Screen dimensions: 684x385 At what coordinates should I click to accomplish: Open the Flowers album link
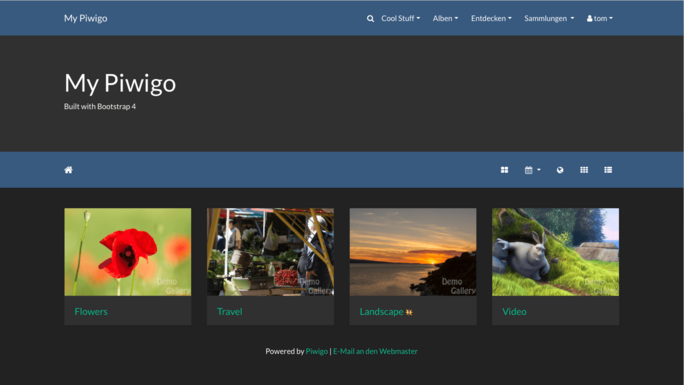click(91, 311)
